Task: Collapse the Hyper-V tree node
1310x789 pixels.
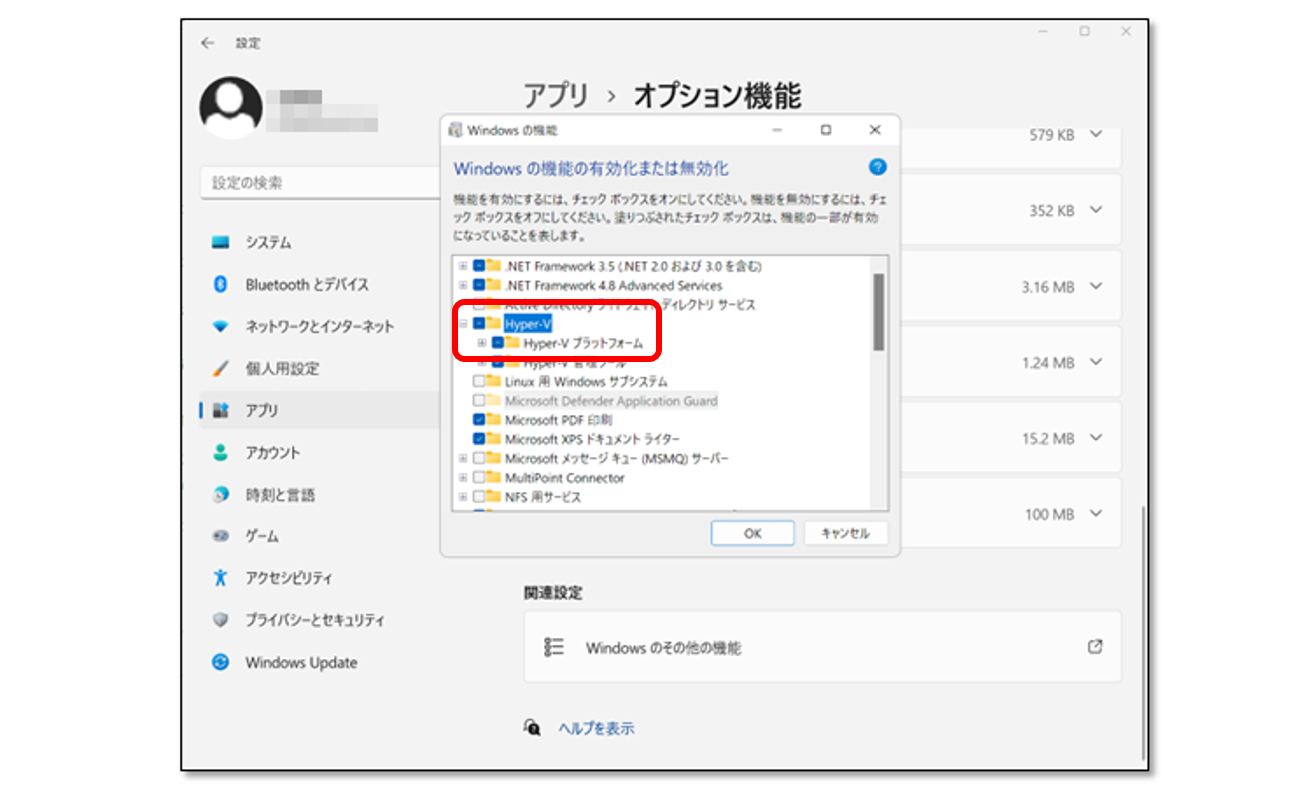Action: coord(463,324)
